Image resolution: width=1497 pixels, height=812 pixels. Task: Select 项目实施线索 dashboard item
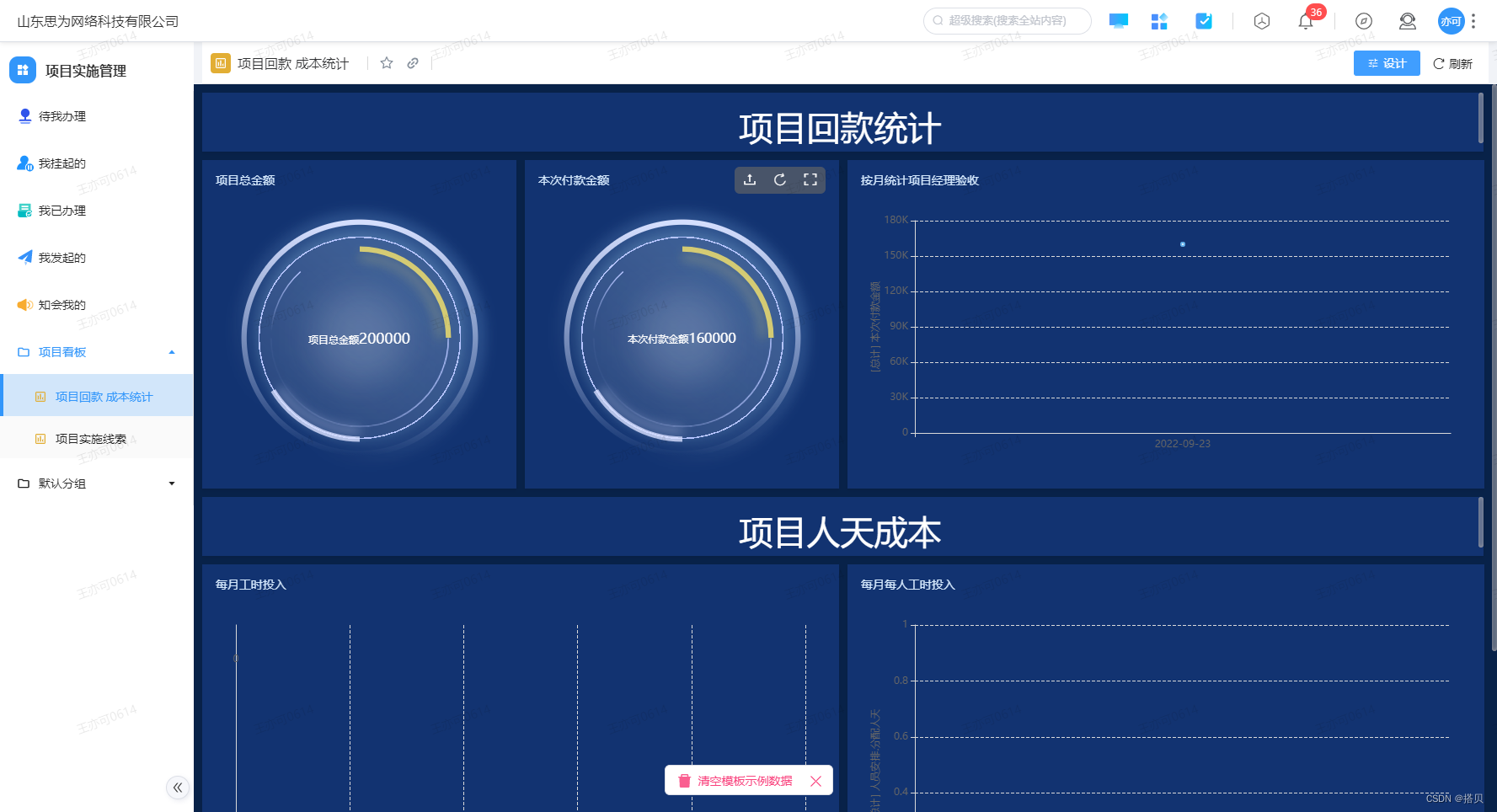97,438
